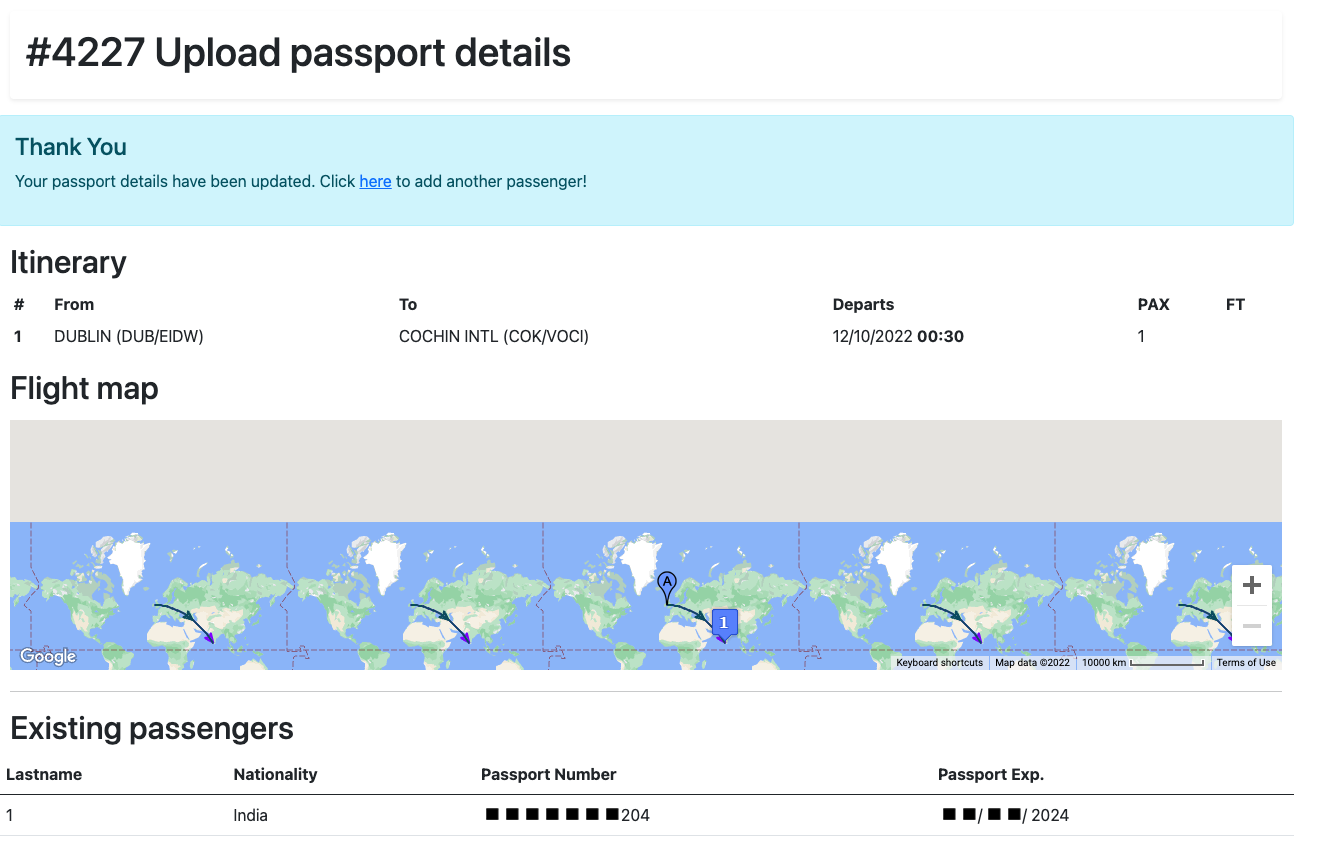This screenshot has width=1330, height=855.
Task: Click the masked passport expiry date 2024
Action: tap(1005, 815)
